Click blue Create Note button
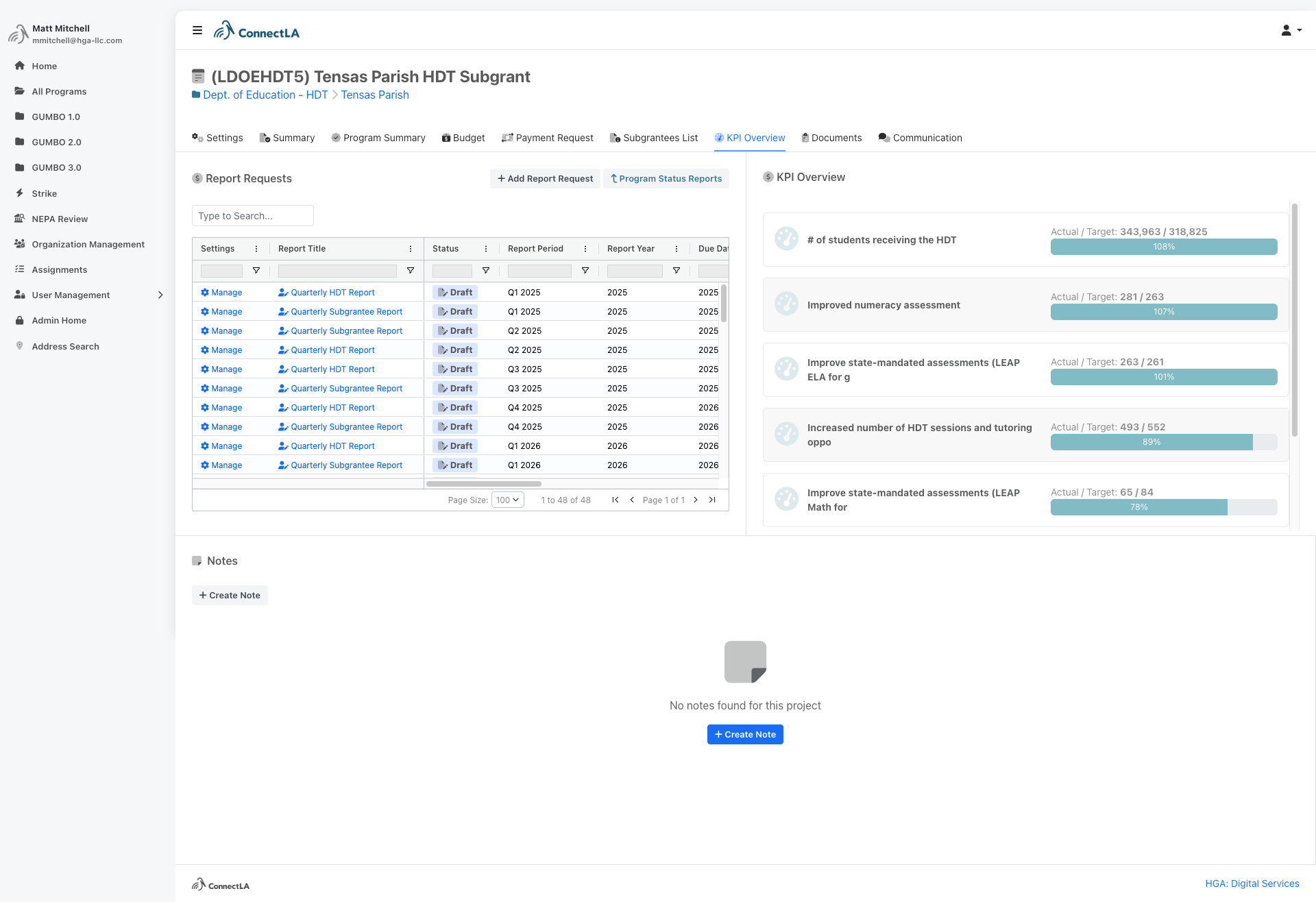The image size is (1316, 902). [x=745, y=734]
